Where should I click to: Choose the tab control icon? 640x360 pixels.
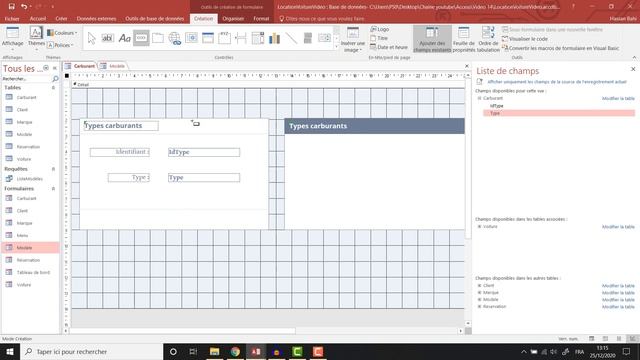tap(158, 38)
